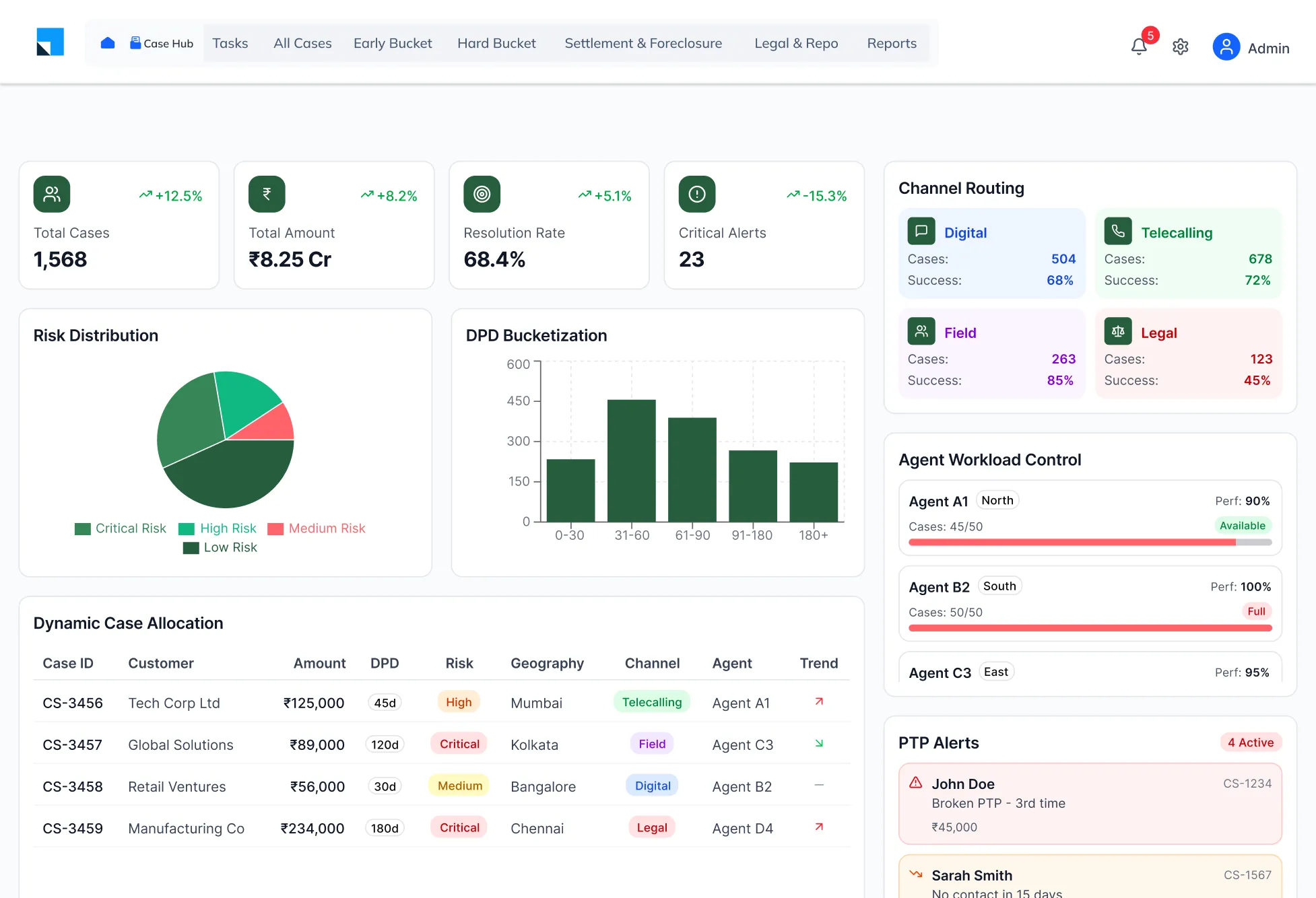Open the Legal channel card
Screen dimensions: 1316x898
pos(1189,353)
